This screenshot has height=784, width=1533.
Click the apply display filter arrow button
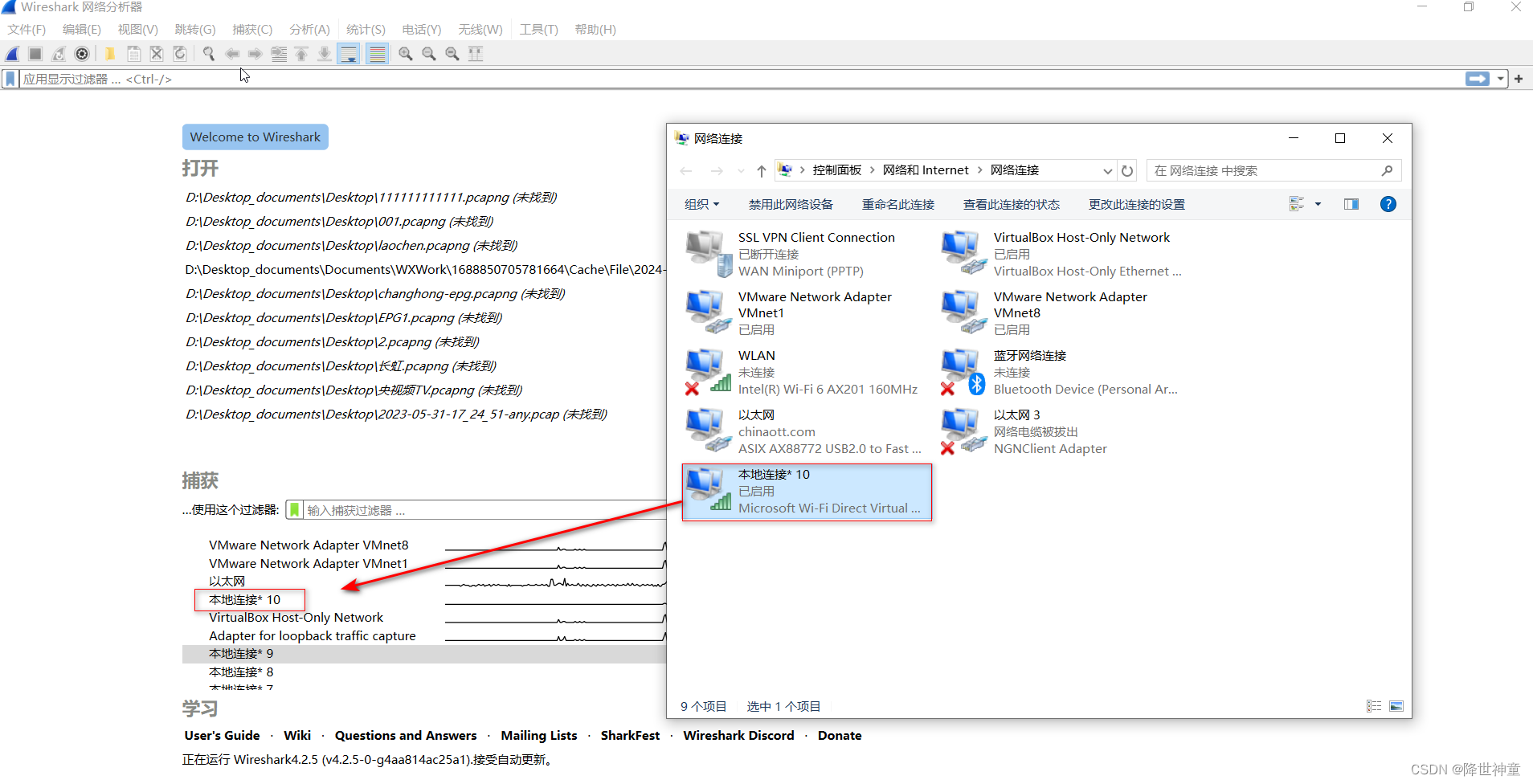coord(1477,79)
